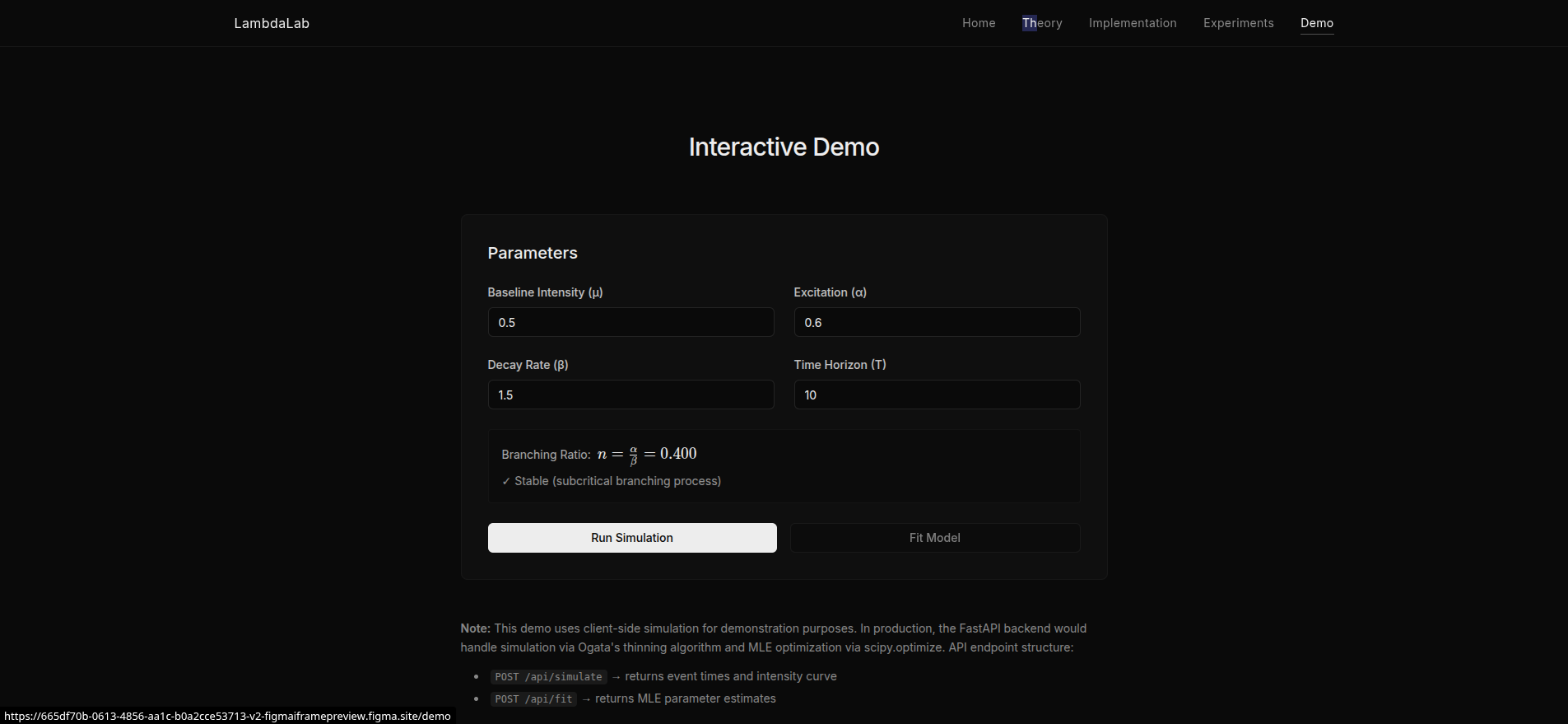Image resolution: width=1568 pixels, height=724 pixels.
Task: Click the Time Horizon (T) label
Action: 840,365
